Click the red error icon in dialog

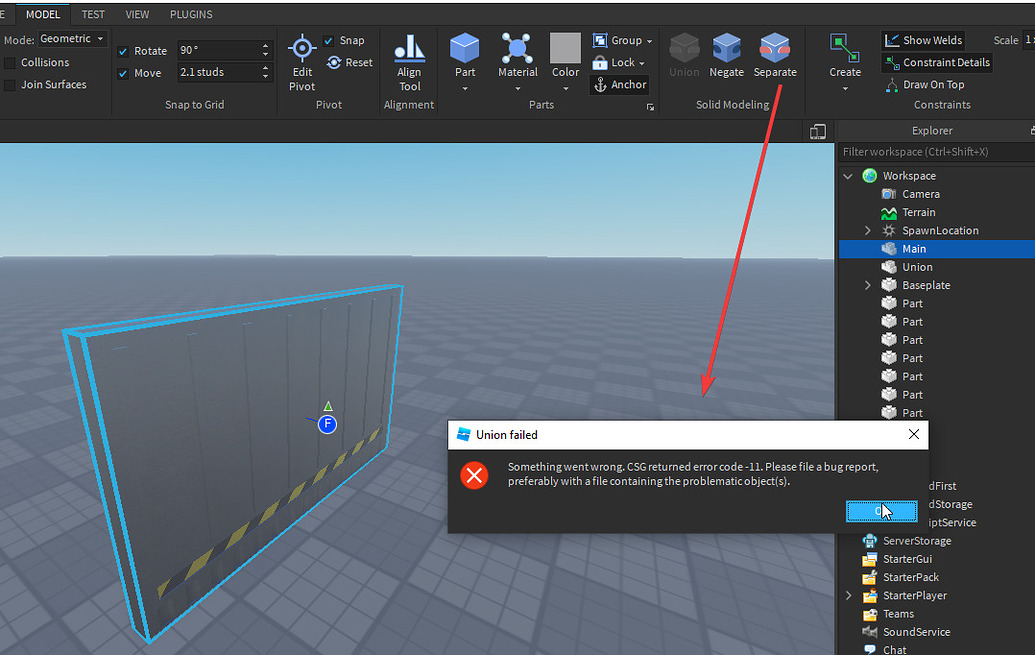click(x=474, y=475)
